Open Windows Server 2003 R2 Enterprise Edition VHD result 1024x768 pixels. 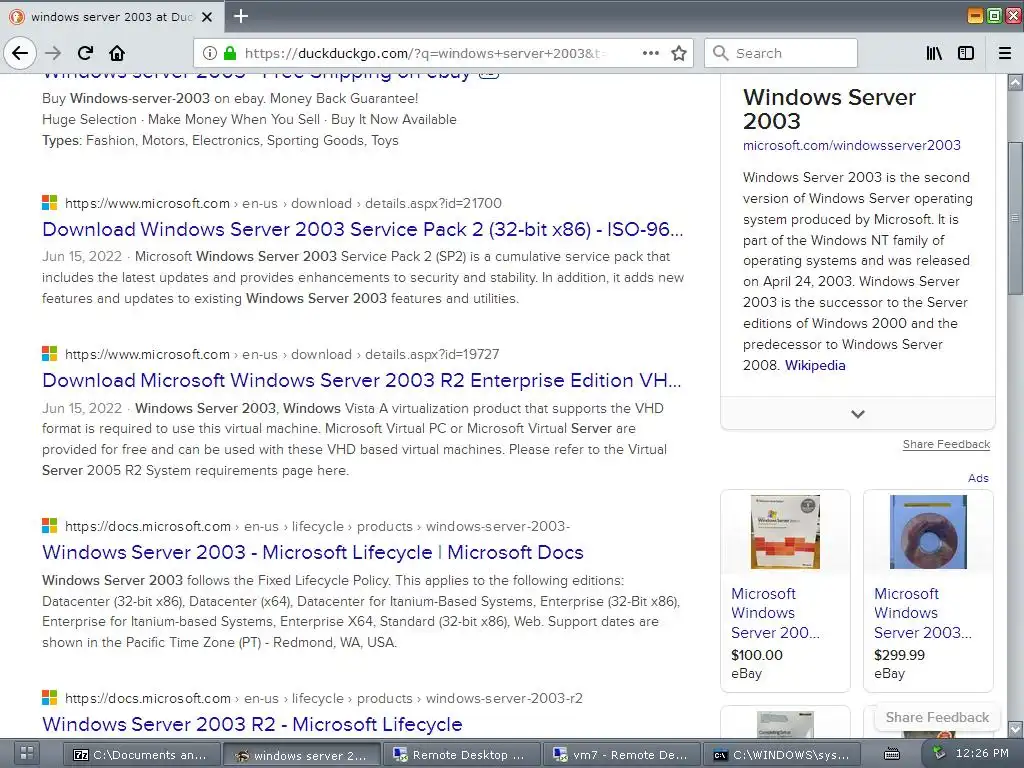361,380
